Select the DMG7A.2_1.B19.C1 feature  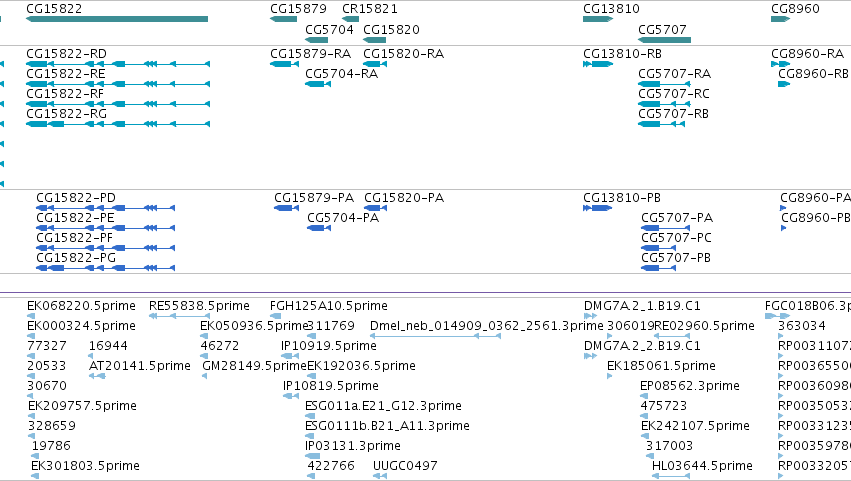coord(590,316)
